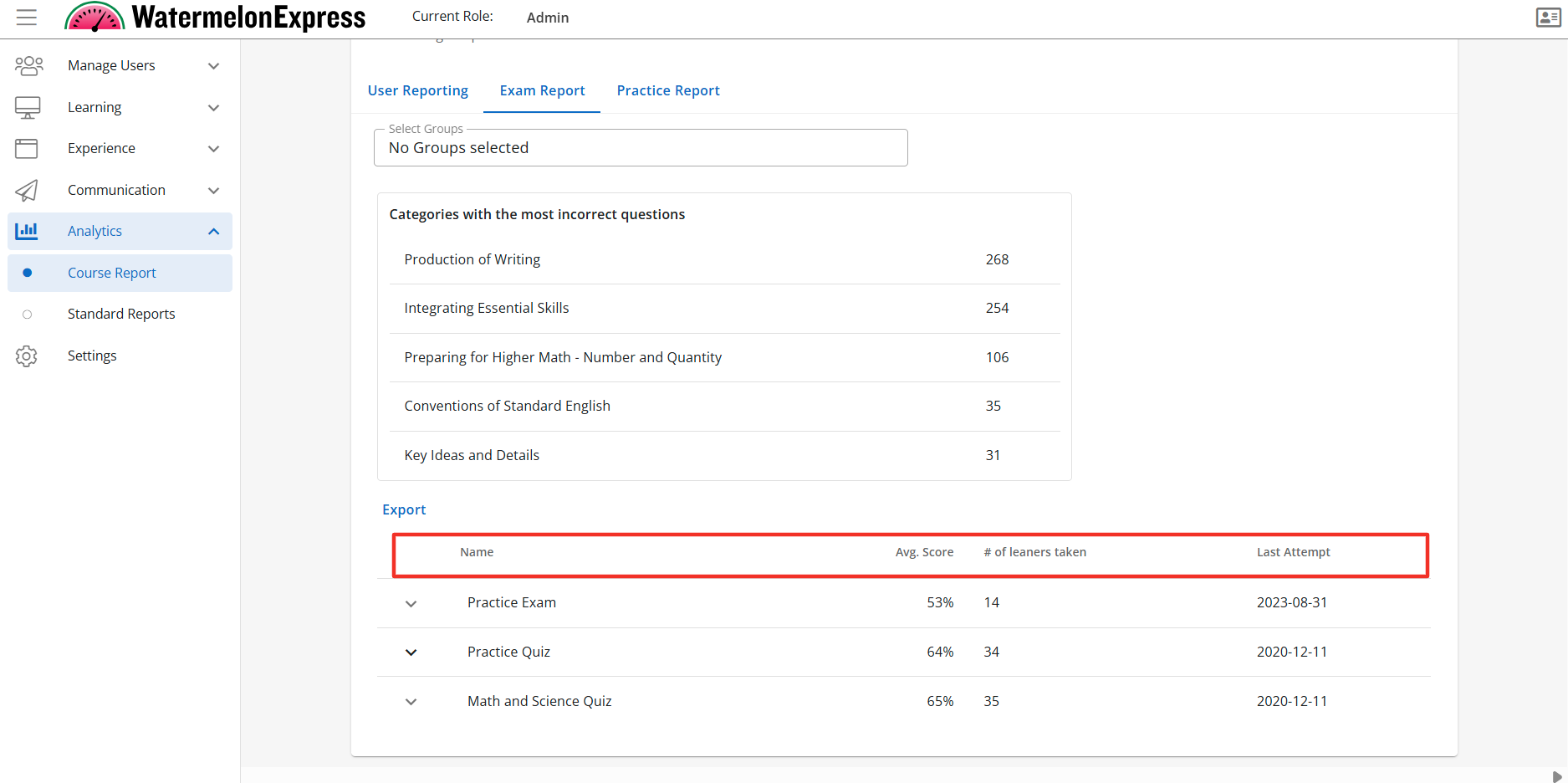Image resolution: width=1568 pixels, height=783 pixels.
Task: Expand the Practice Quiz row
Action: pyautogui.click(x=411, y=652)
